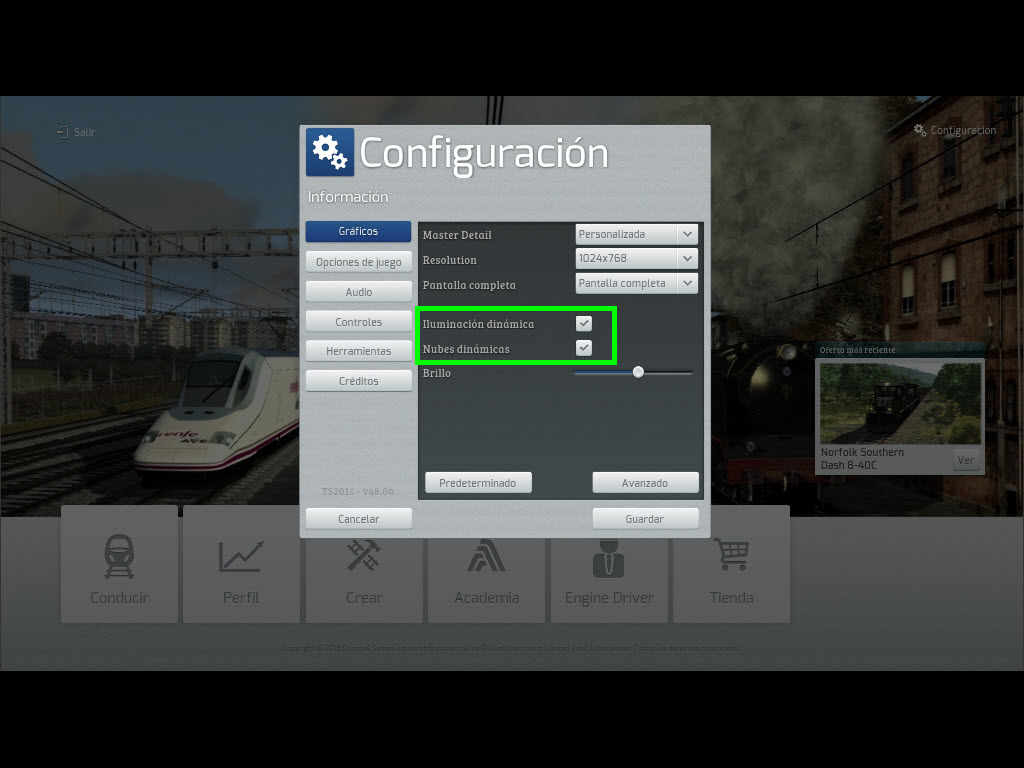This screenshot has width=1024, height=768.
Task: Select the Opciones de juego tab
Action: click(x=358, y=262)
